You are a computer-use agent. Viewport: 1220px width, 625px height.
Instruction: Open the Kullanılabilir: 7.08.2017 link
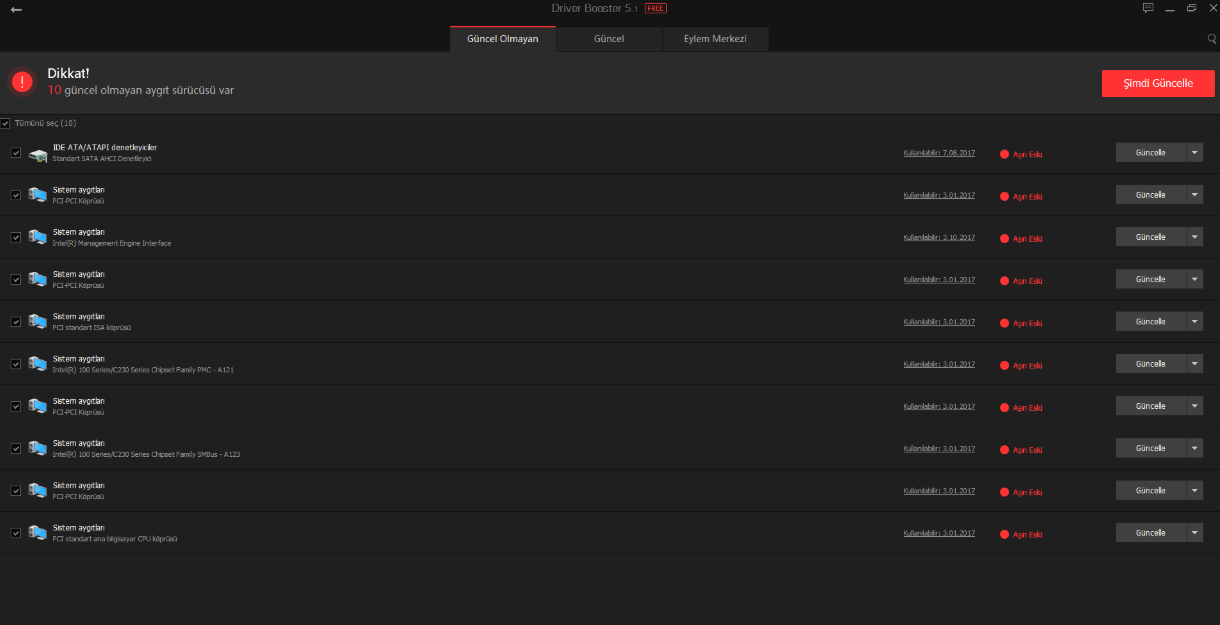939,154
